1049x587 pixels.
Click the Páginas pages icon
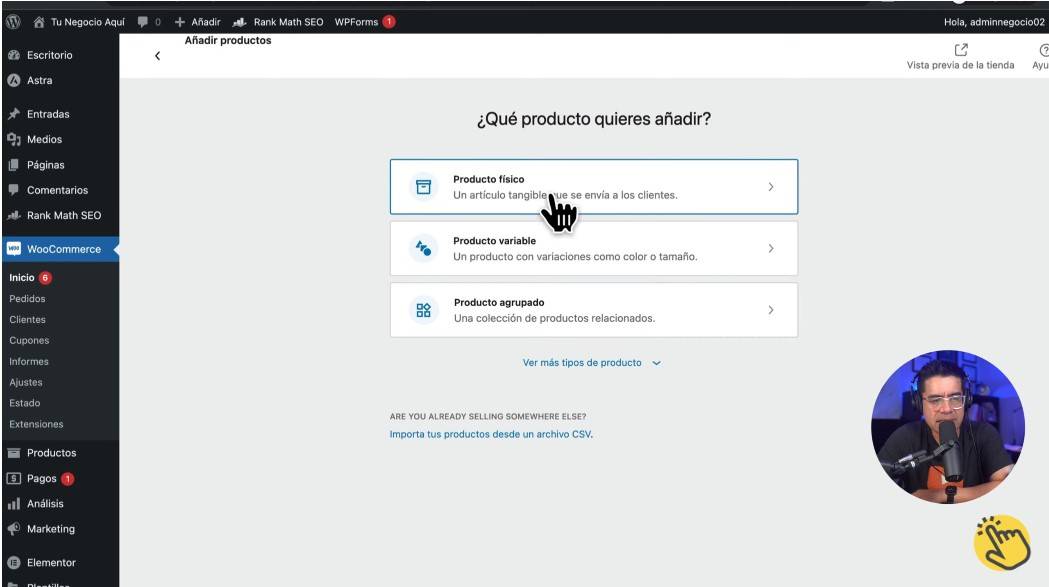13,165
